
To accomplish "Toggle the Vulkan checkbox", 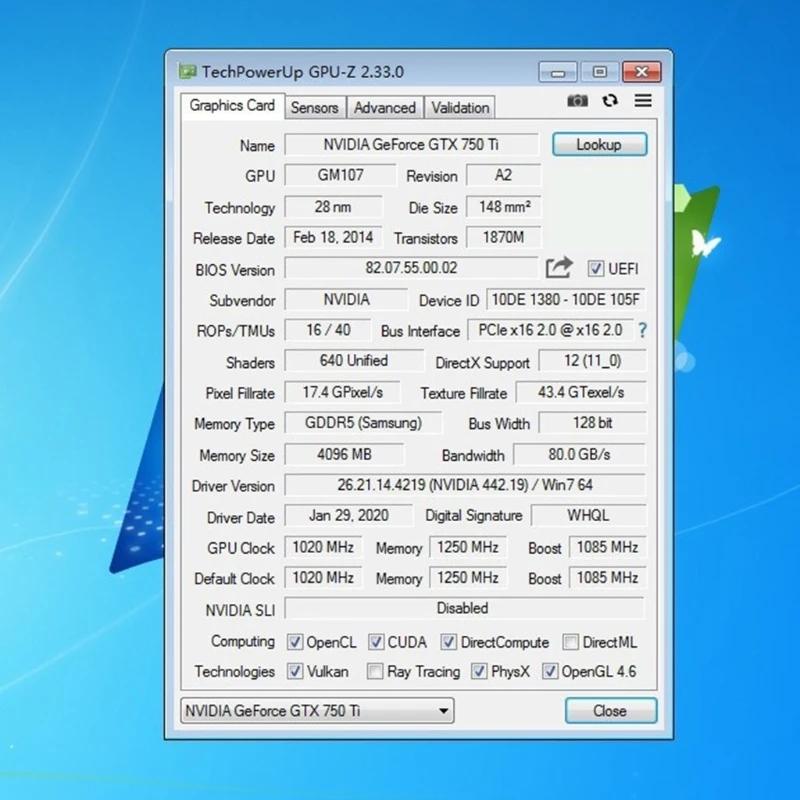I will point(295,672).
